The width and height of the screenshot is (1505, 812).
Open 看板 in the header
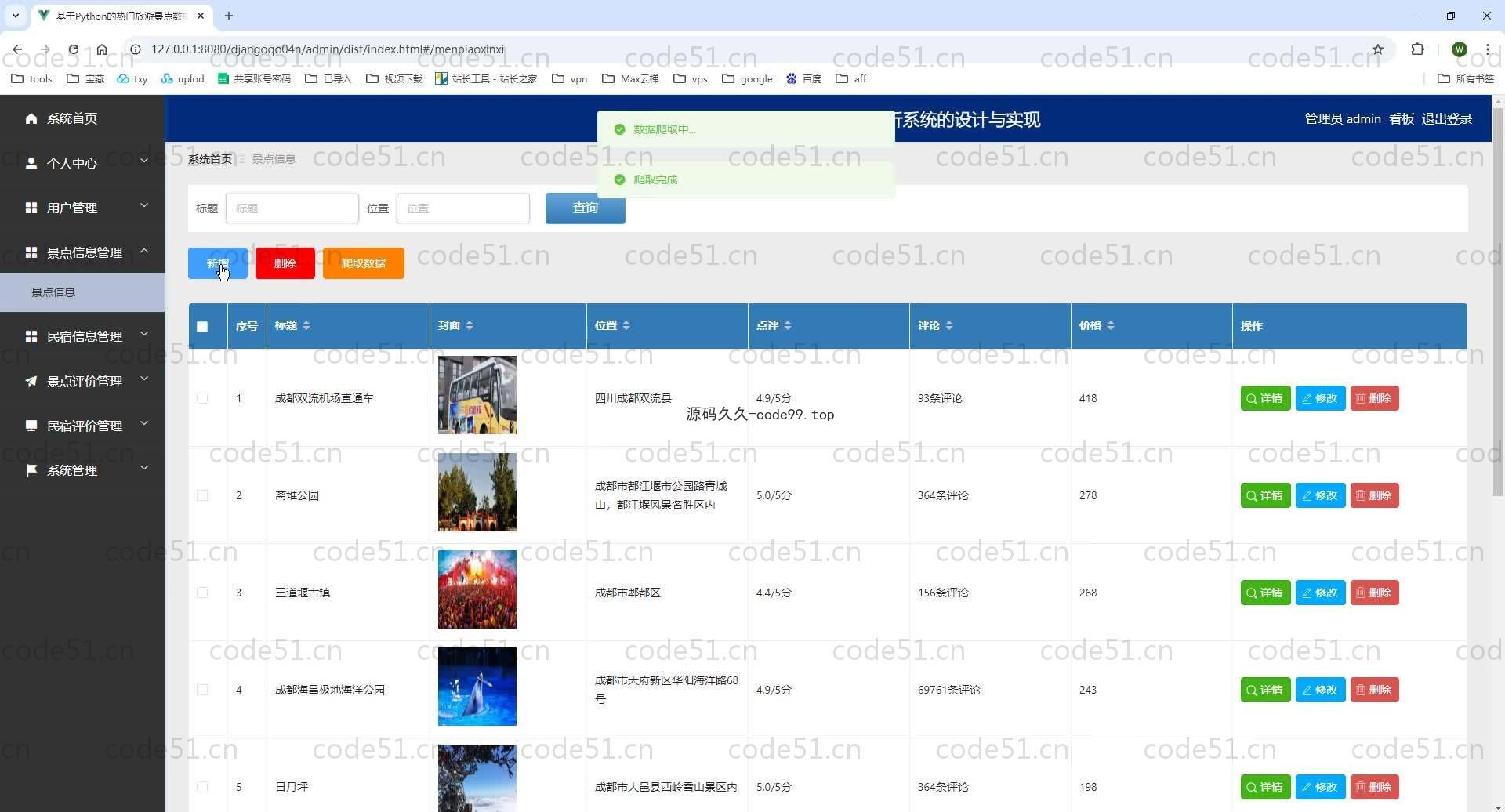pyautogui.click(x=1401, y=119)
